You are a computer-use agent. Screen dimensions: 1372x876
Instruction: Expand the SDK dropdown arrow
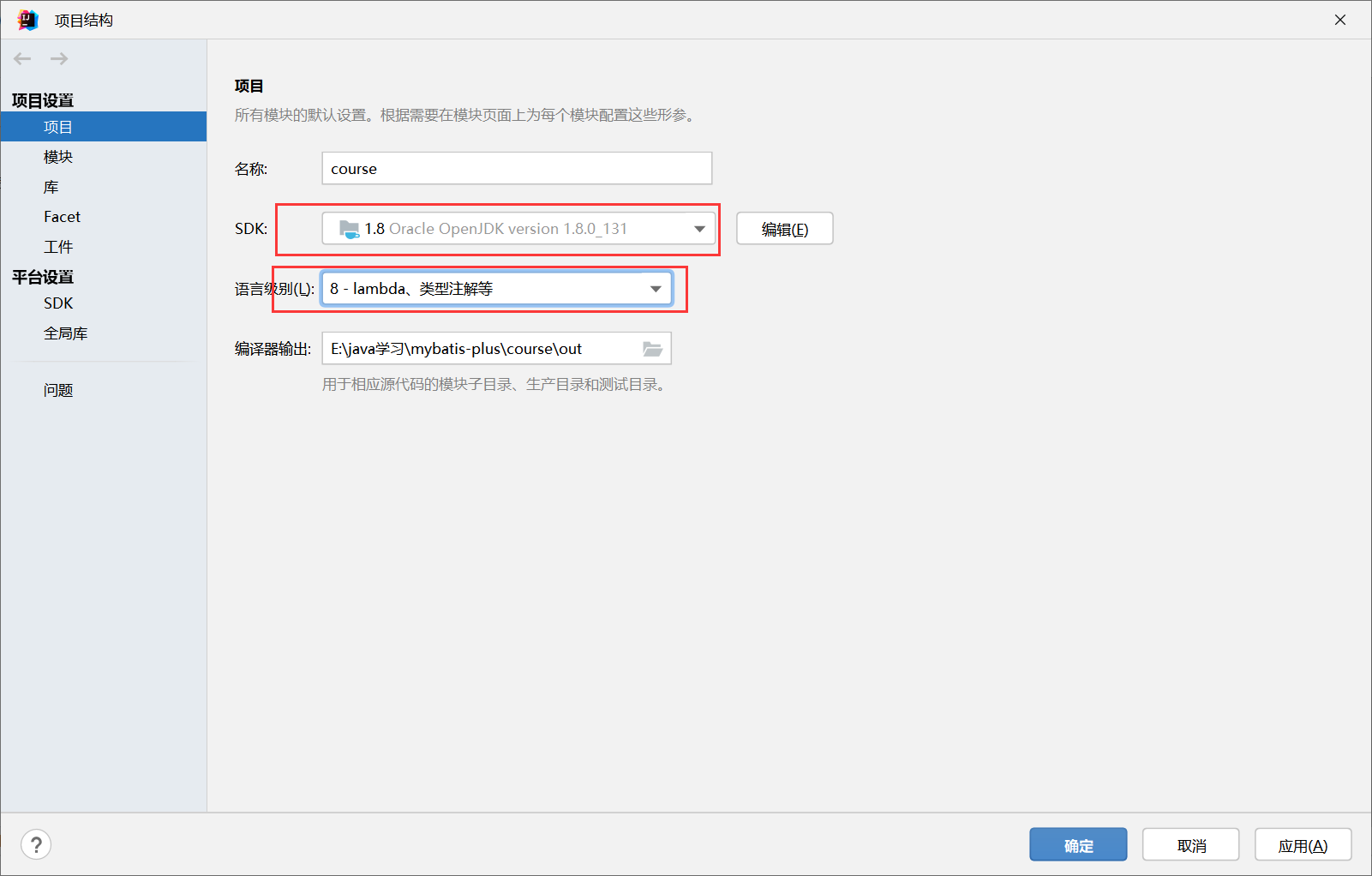[699, 229]
